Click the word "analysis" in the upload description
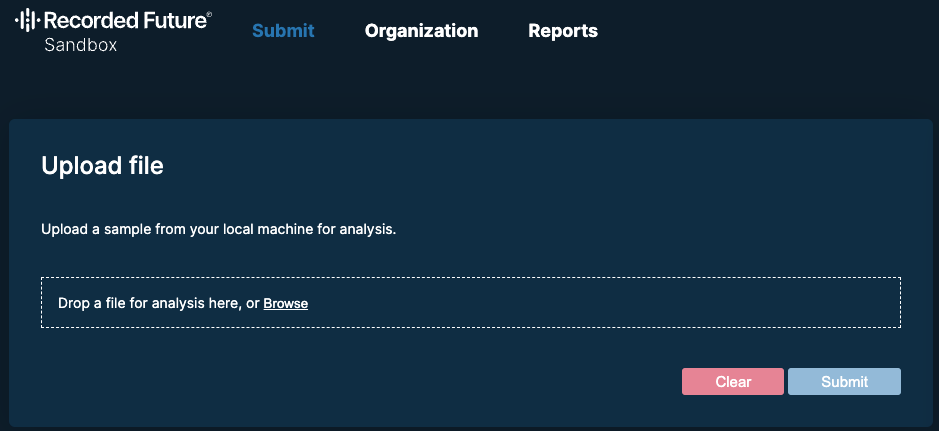This screenshot has height=431, width=939. tap(368, 230)
